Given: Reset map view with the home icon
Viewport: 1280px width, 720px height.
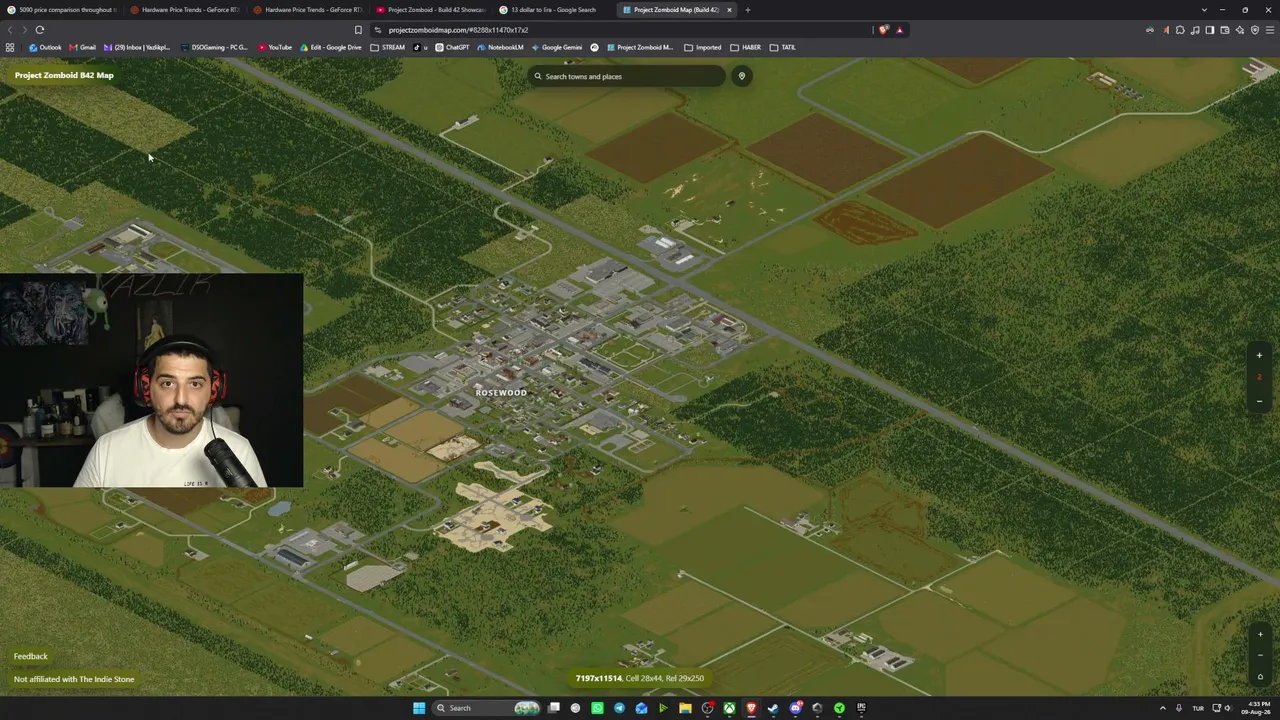Looking at the screenshot, I should [1260, 676].
